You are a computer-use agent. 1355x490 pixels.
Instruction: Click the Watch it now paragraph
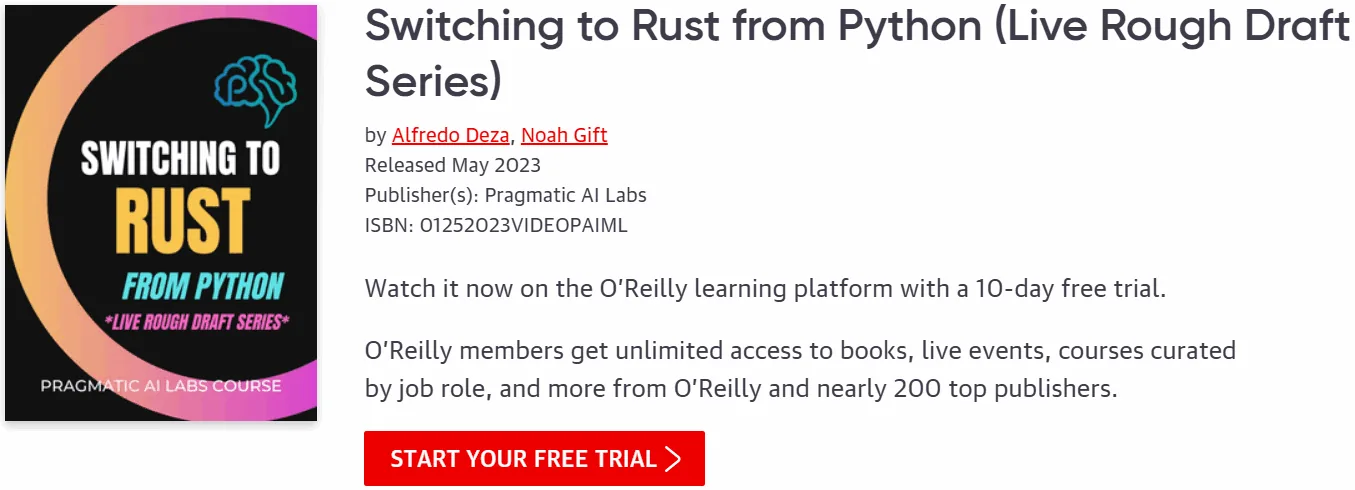[x=766, y=290]
